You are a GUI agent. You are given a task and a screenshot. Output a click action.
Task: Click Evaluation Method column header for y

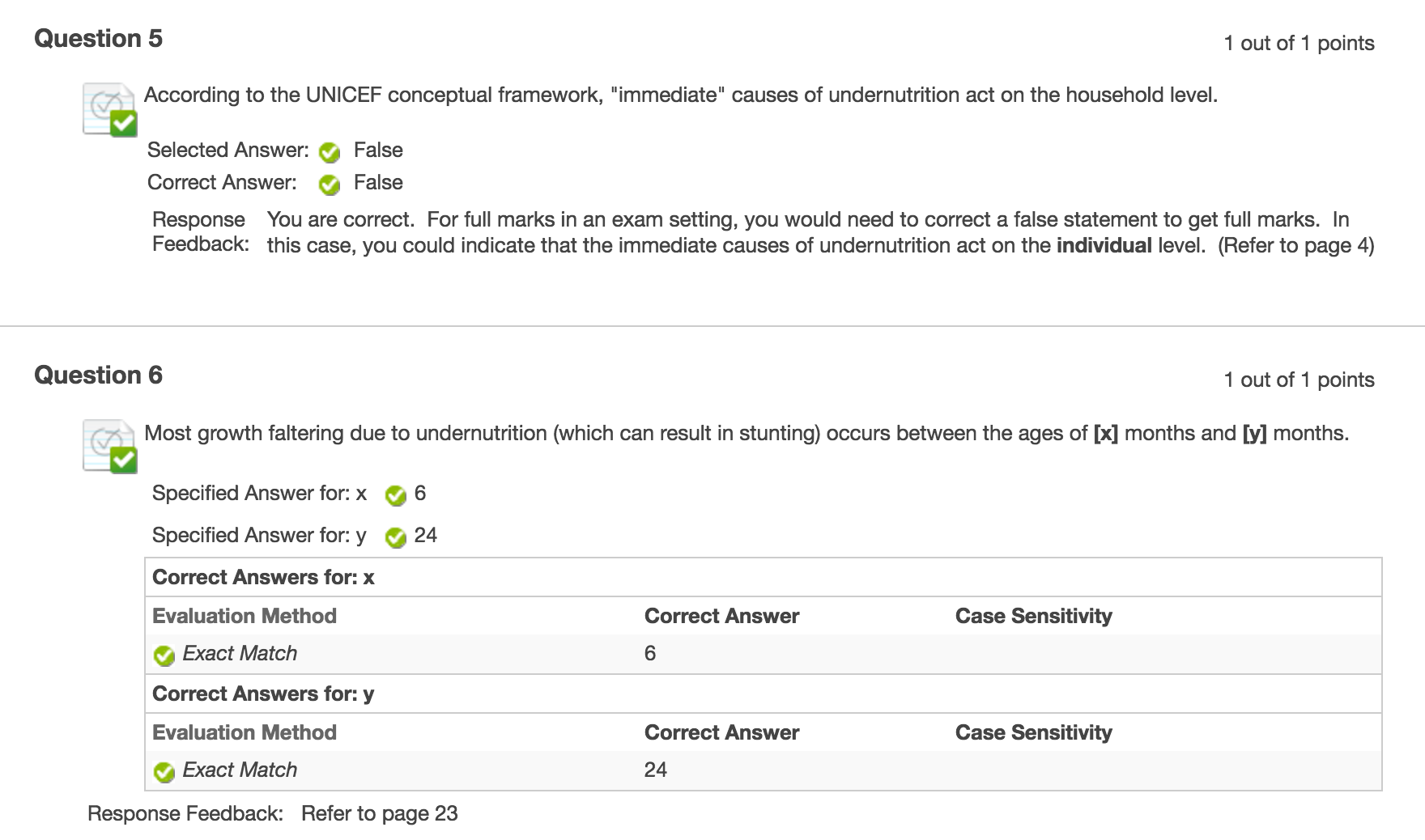tap(245, 733)
